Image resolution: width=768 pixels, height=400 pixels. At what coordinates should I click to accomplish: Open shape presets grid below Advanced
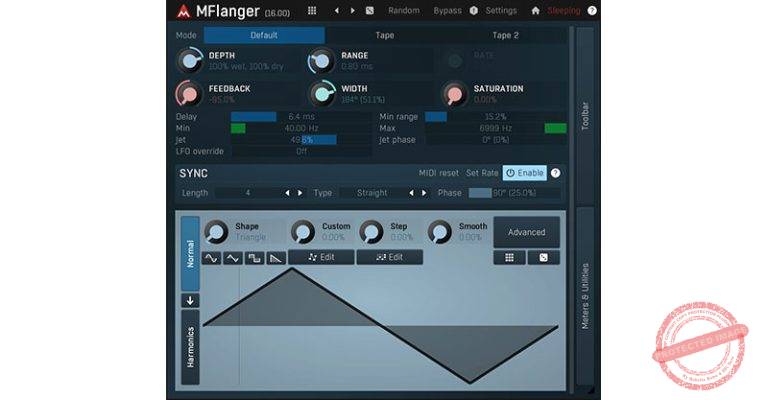click(509, 257)
